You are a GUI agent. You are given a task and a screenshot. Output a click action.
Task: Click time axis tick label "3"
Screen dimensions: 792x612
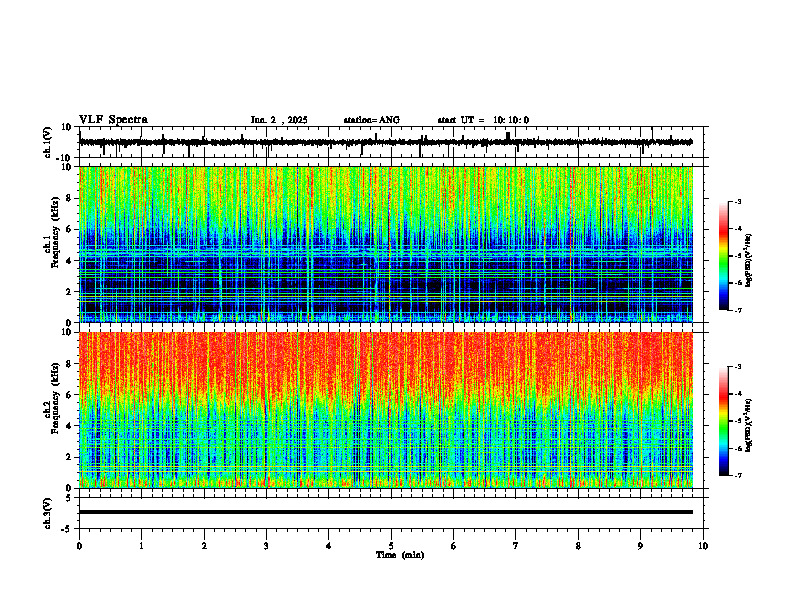coord(266,546)
